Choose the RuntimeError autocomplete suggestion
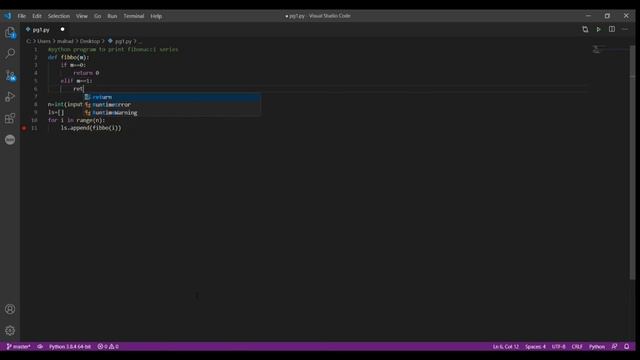Viewport: 640px width, 360px height. pos(172,105)
